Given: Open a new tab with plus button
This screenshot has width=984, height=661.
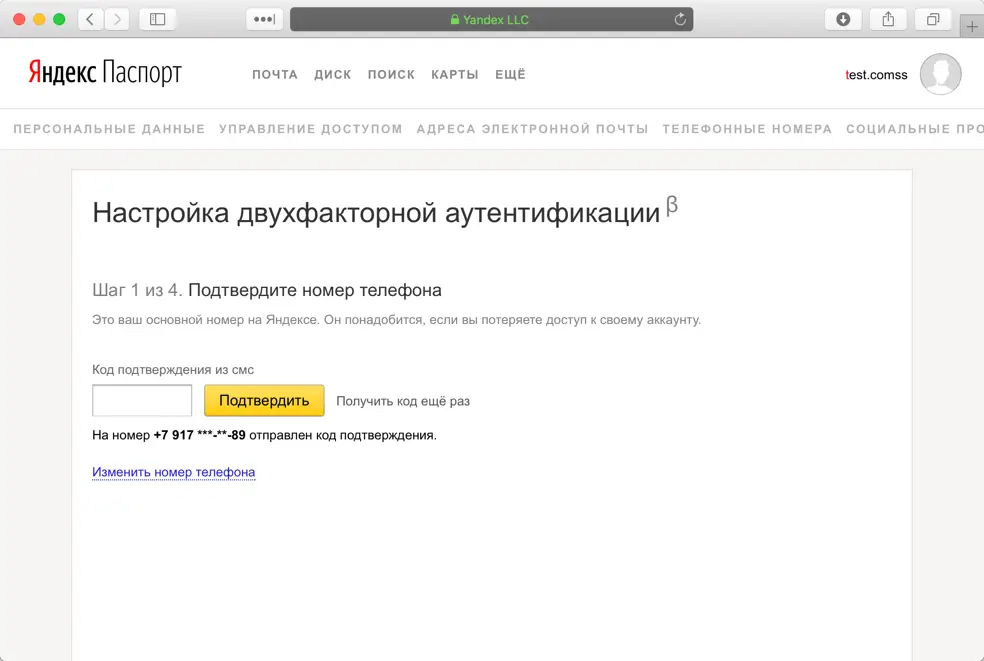Looking at the screenshot, I should coord(971,27).
